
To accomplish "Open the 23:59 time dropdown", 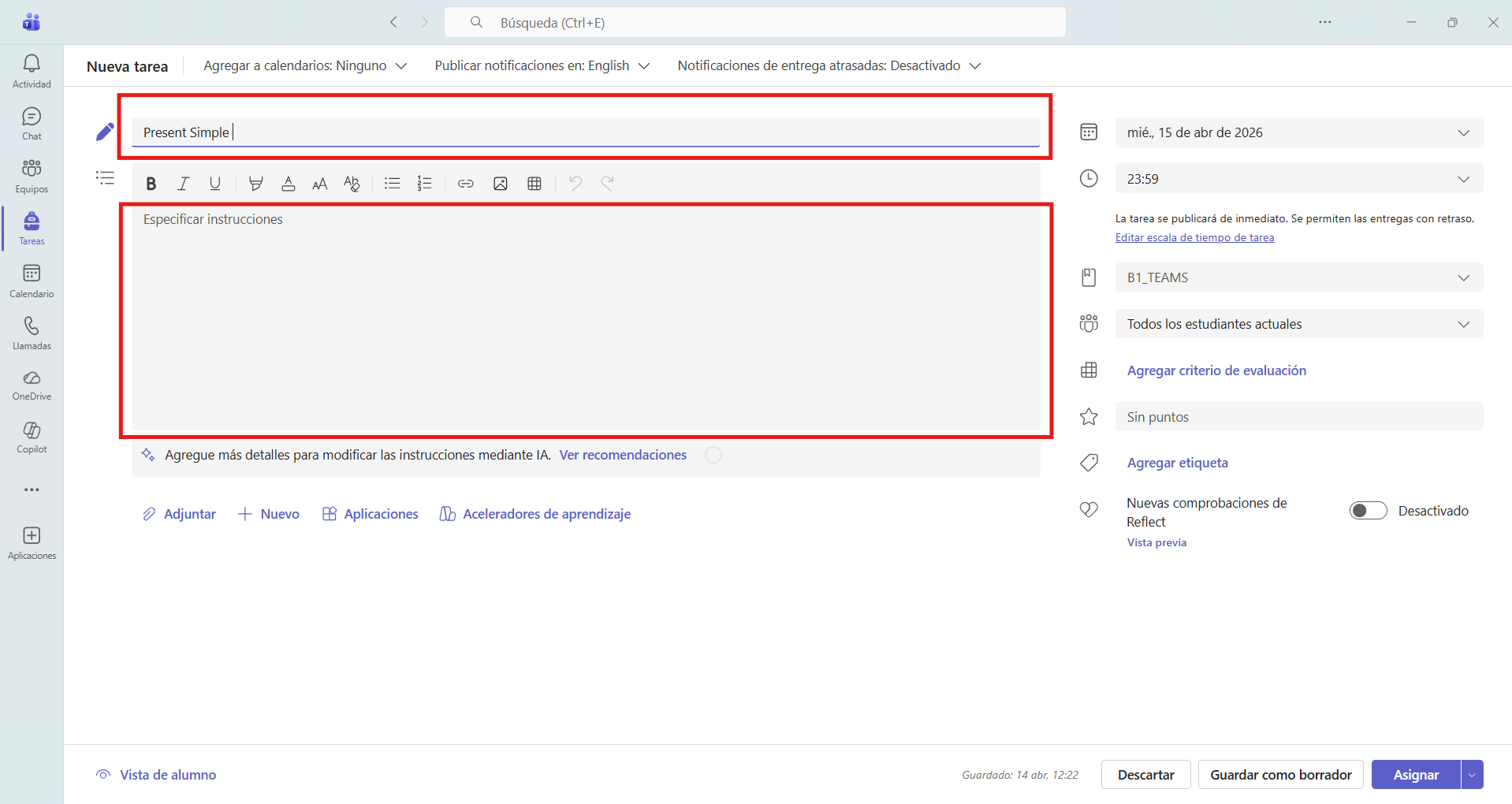I will (1299, 179).
